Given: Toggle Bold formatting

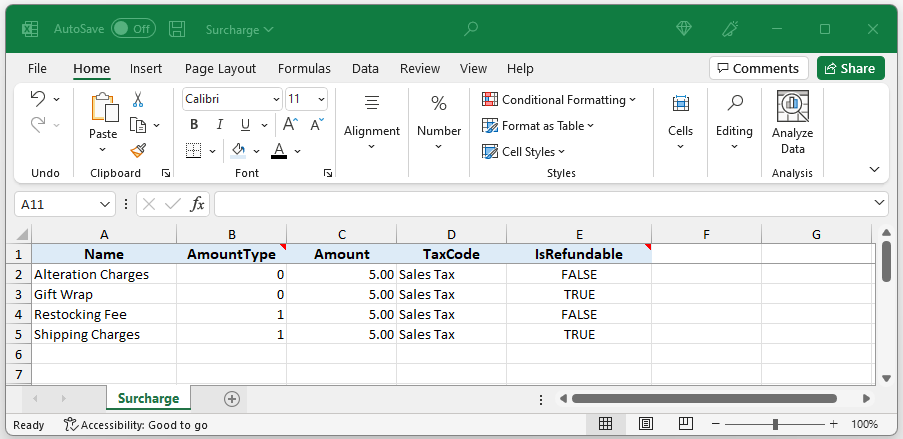Looking at the screenshot, I should coord(194,125).
